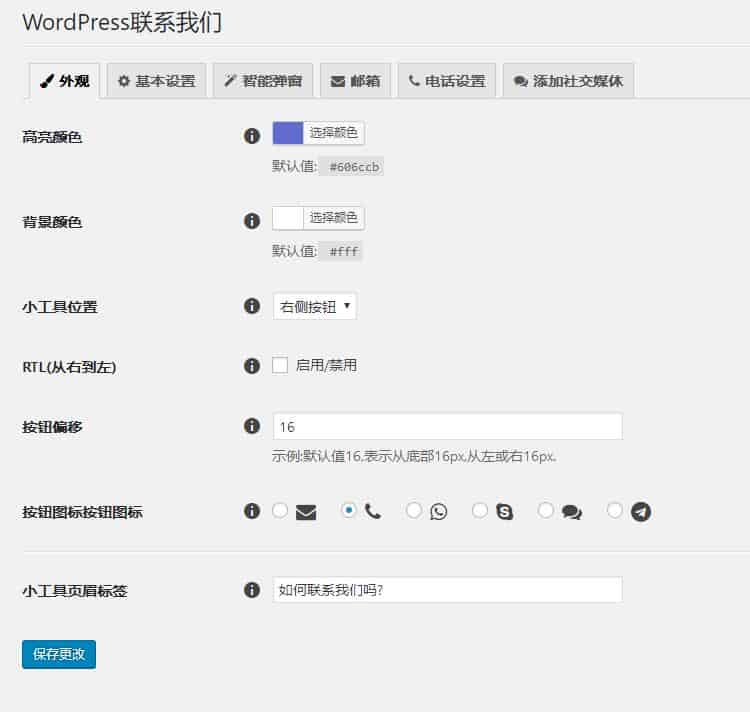Screen dimensions: 750x712
Task: Click the envelope button icon
Action: pos(306,512)
